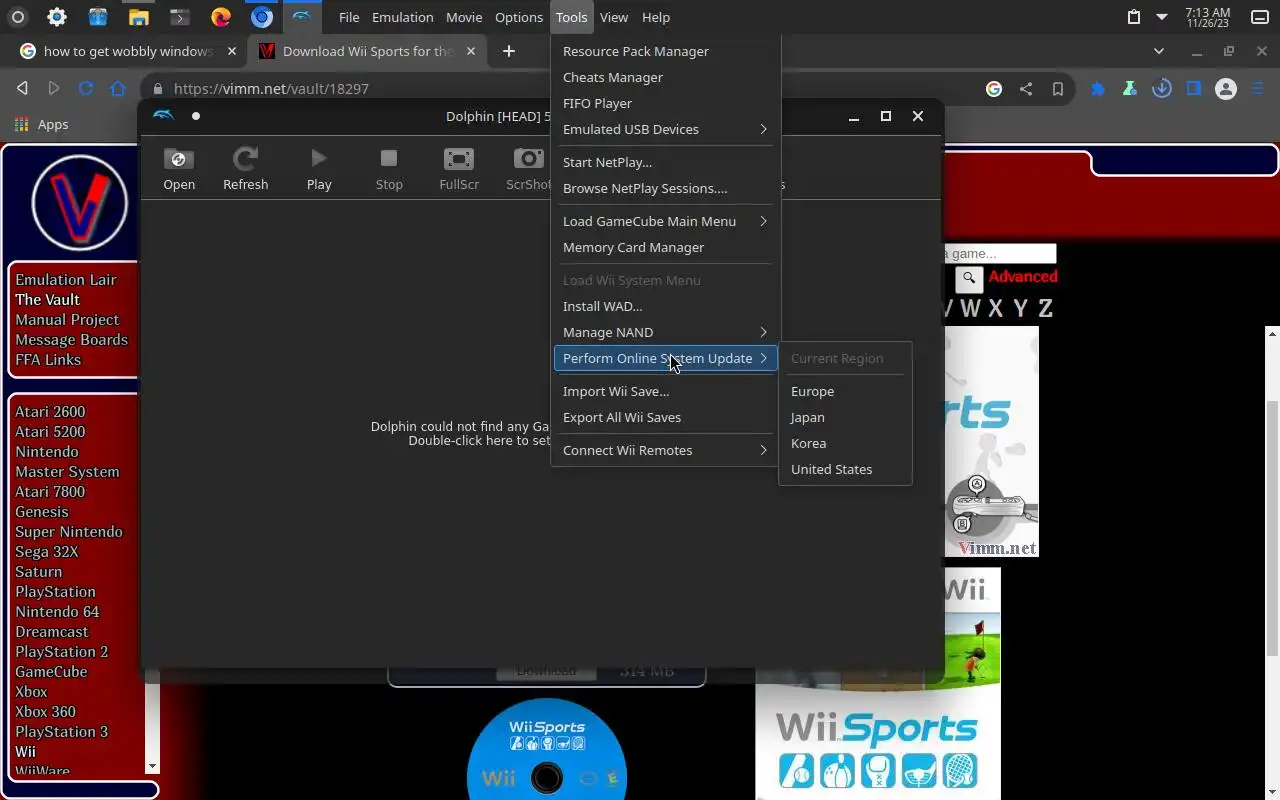Open the browser extensions puzzle icon

tap(1098, 89)
